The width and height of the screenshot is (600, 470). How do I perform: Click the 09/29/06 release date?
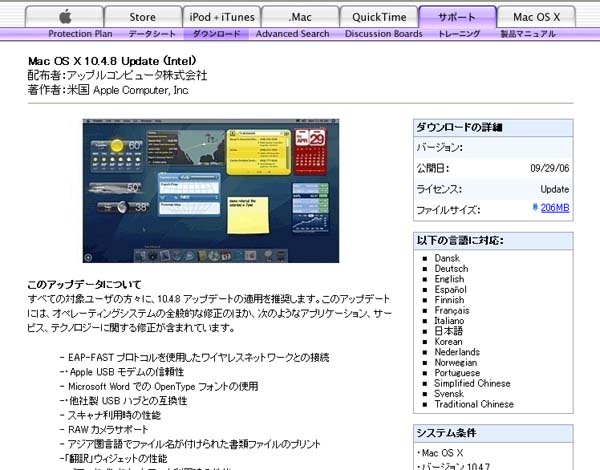coord(549,168)
